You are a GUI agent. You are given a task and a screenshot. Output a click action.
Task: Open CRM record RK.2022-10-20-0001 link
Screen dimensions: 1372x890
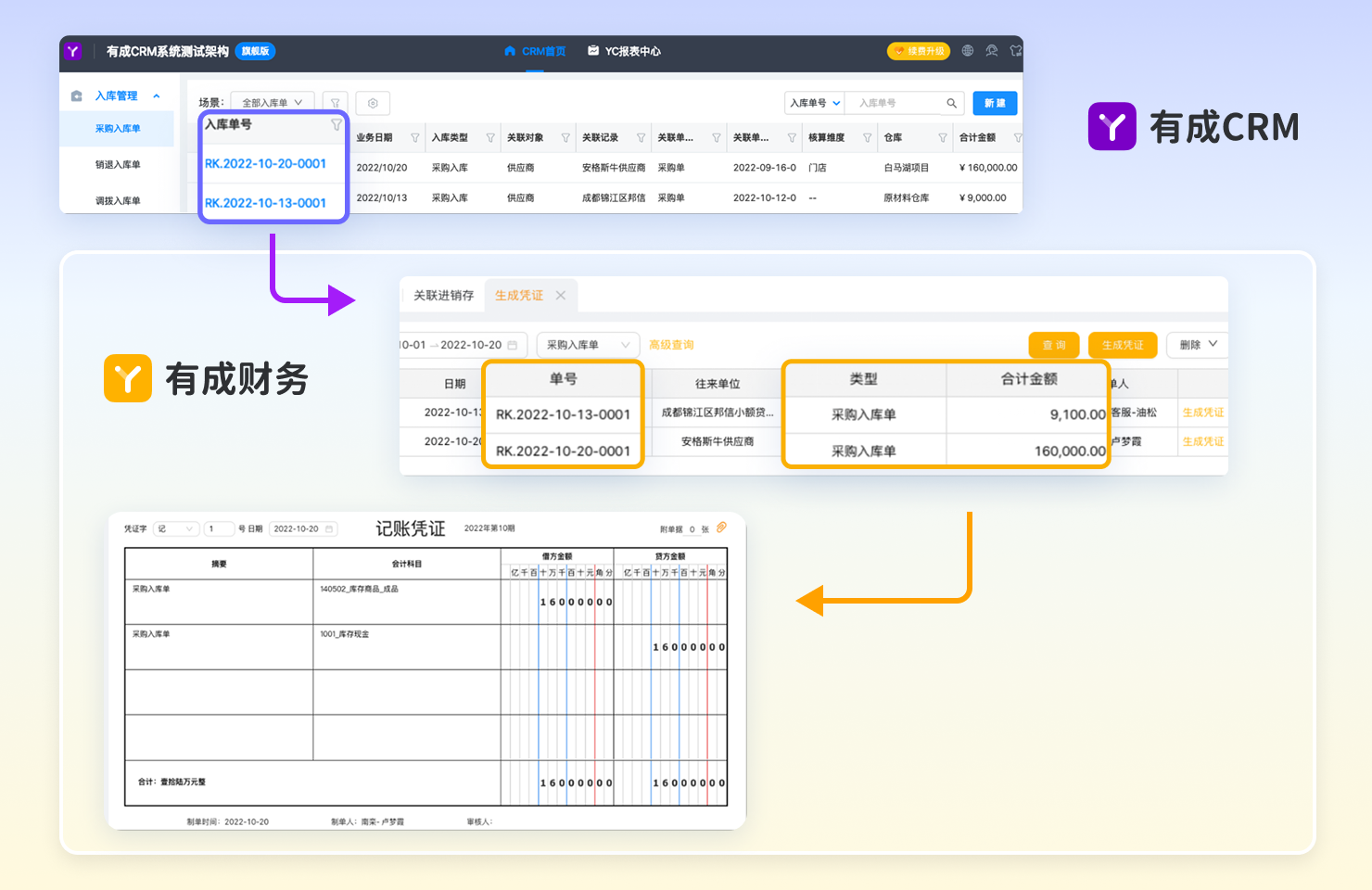(265, 164)
